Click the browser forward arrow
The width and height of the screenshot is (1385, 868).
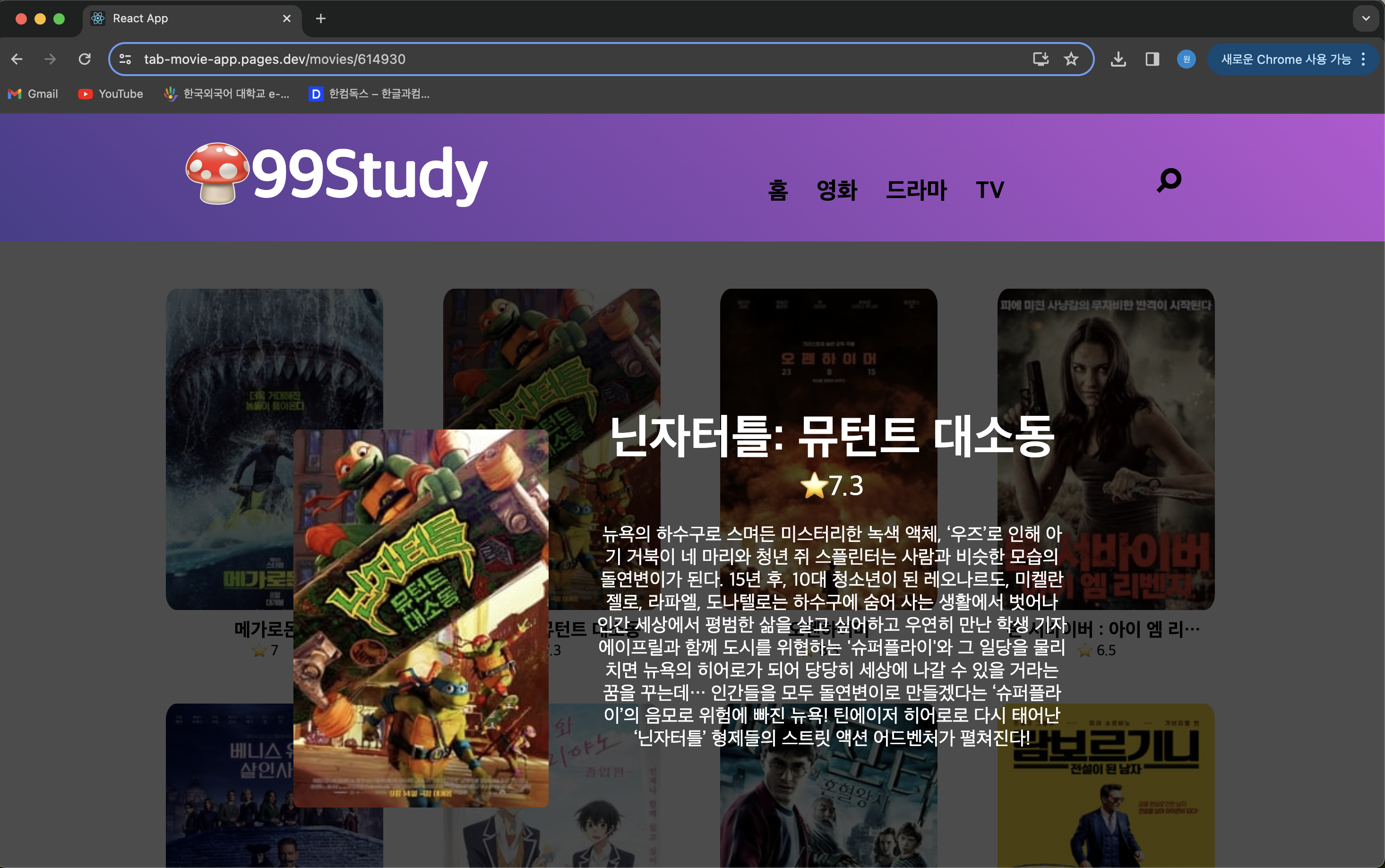pos(51,59)
